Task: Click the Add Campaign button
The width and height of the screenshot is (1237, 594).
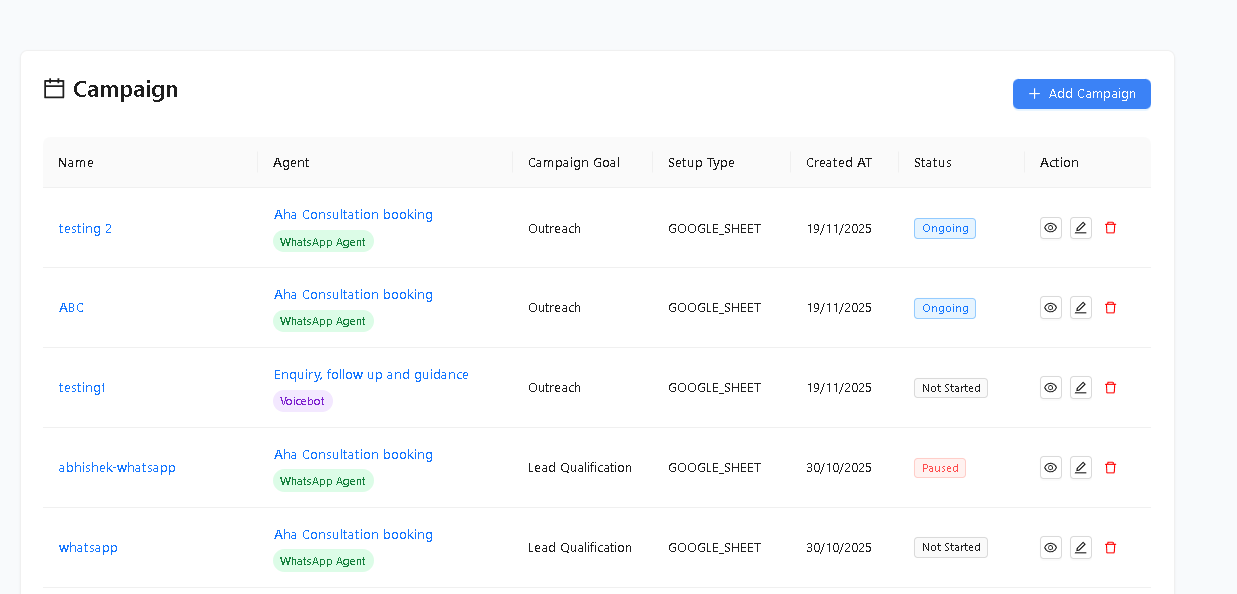Action: pyautogui.click(x=1081, y=94)
